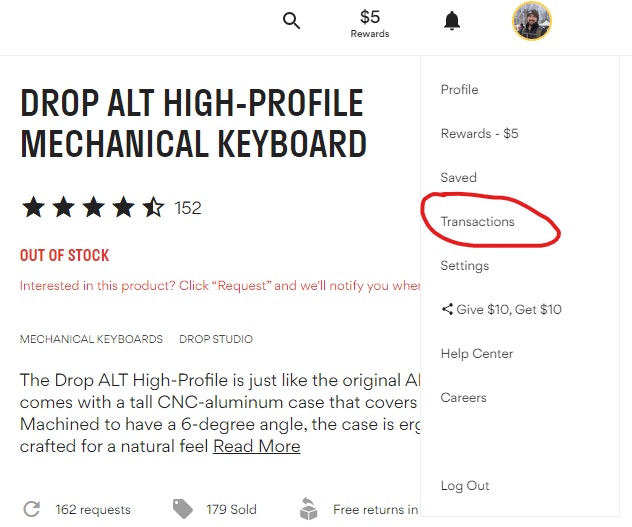Click the free returns box icon
632x527 pixels.
point(308,509)
